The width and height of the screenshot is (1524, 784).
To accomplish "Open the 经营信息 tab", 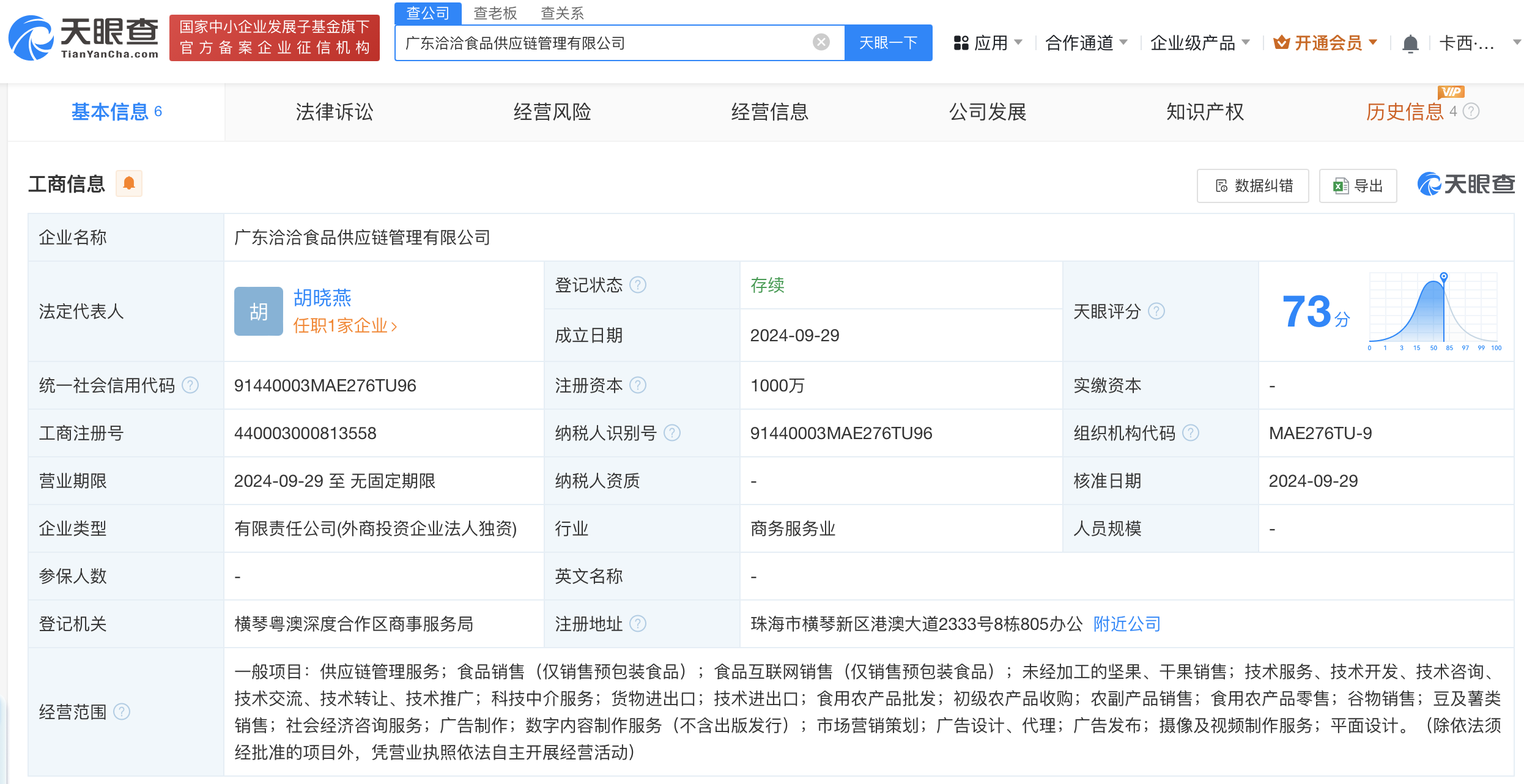I will pos(770,112).
